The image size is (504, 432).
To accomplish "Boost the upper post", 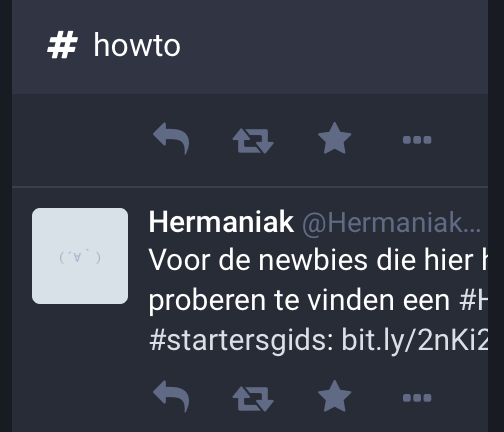I will pos(253,141).
